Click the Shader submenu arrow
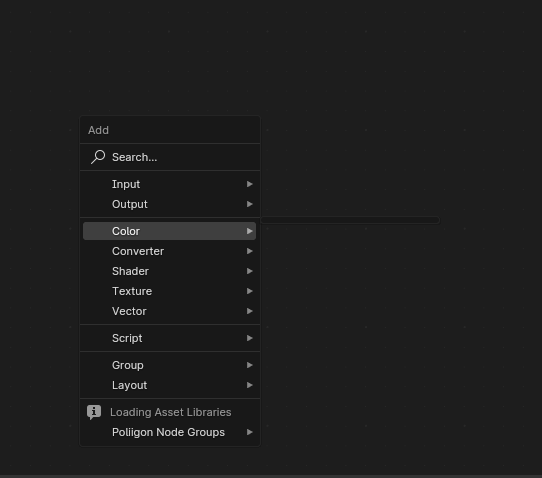Image resolution: width=542 pixels, height=478 pixels. pyautogui.click(x=250, y=271)
